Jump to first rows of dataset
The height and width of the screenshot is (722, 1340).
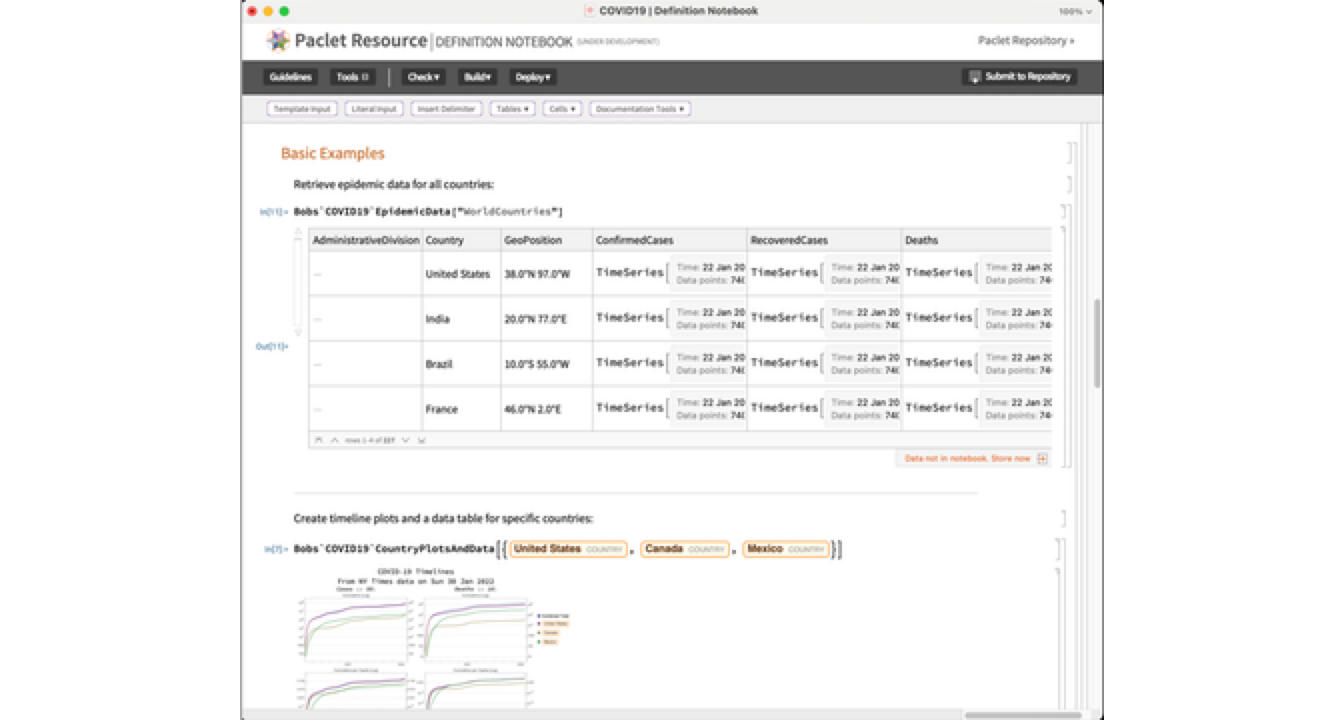(x=318, y=440)
